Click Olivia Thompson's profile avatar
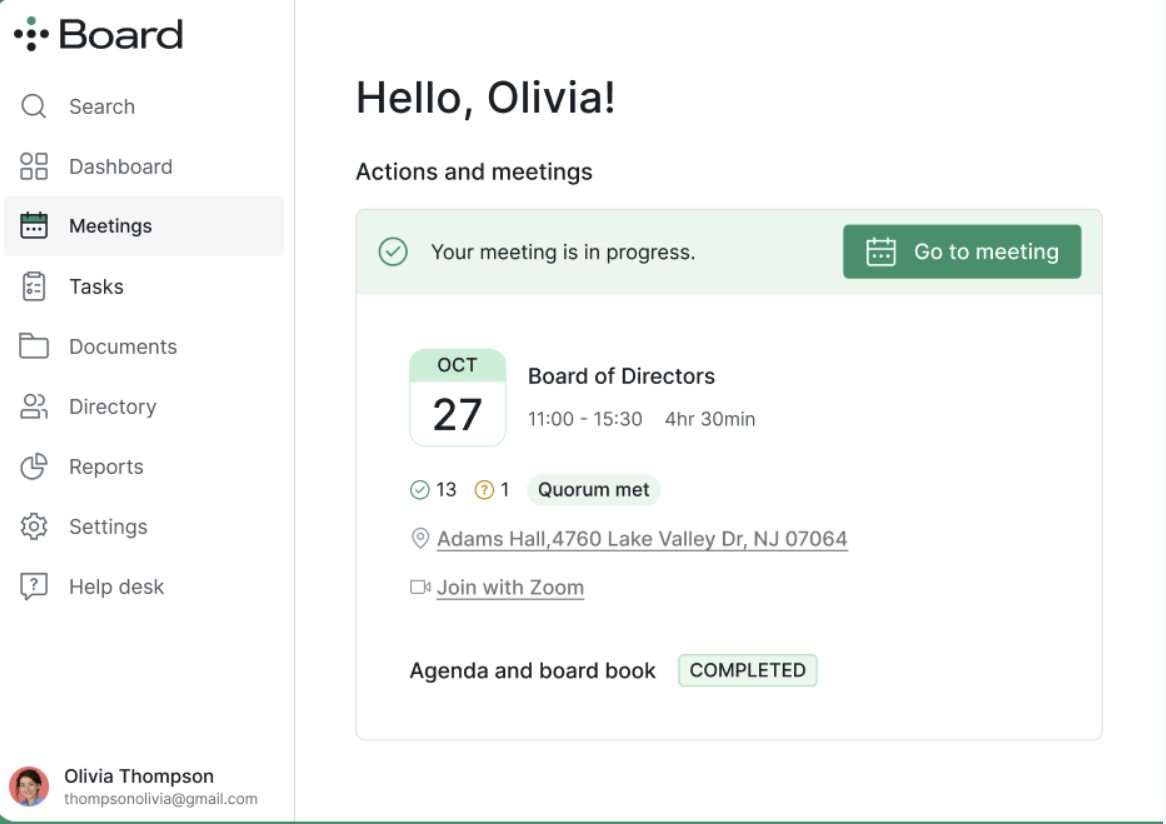This screenshot has width=1166, height=824. click(x=29, y=786)
